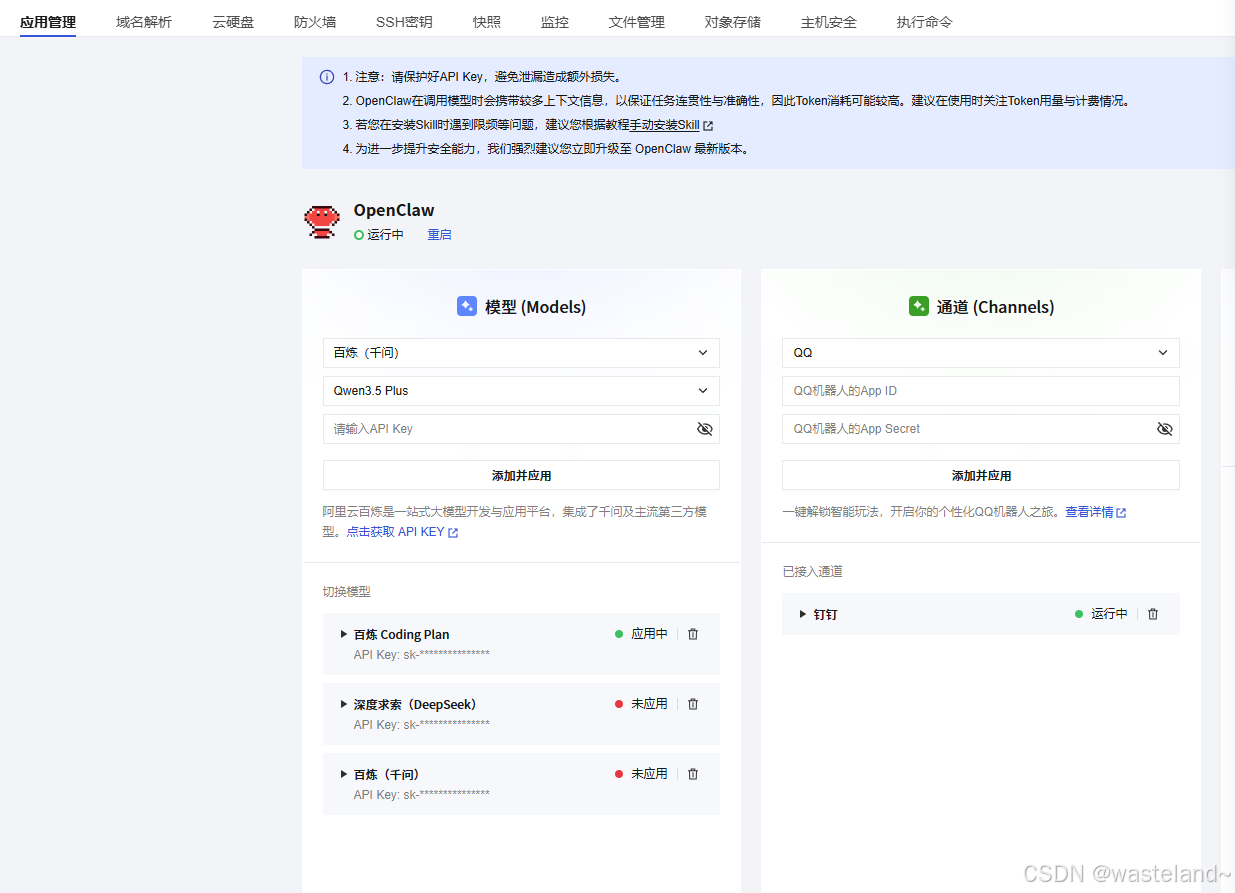Image resolution: width=1235 pixels, height=893 pixels.
Task: Expand the 百炼（千问）entry triangle
Action: pos(344,774)
